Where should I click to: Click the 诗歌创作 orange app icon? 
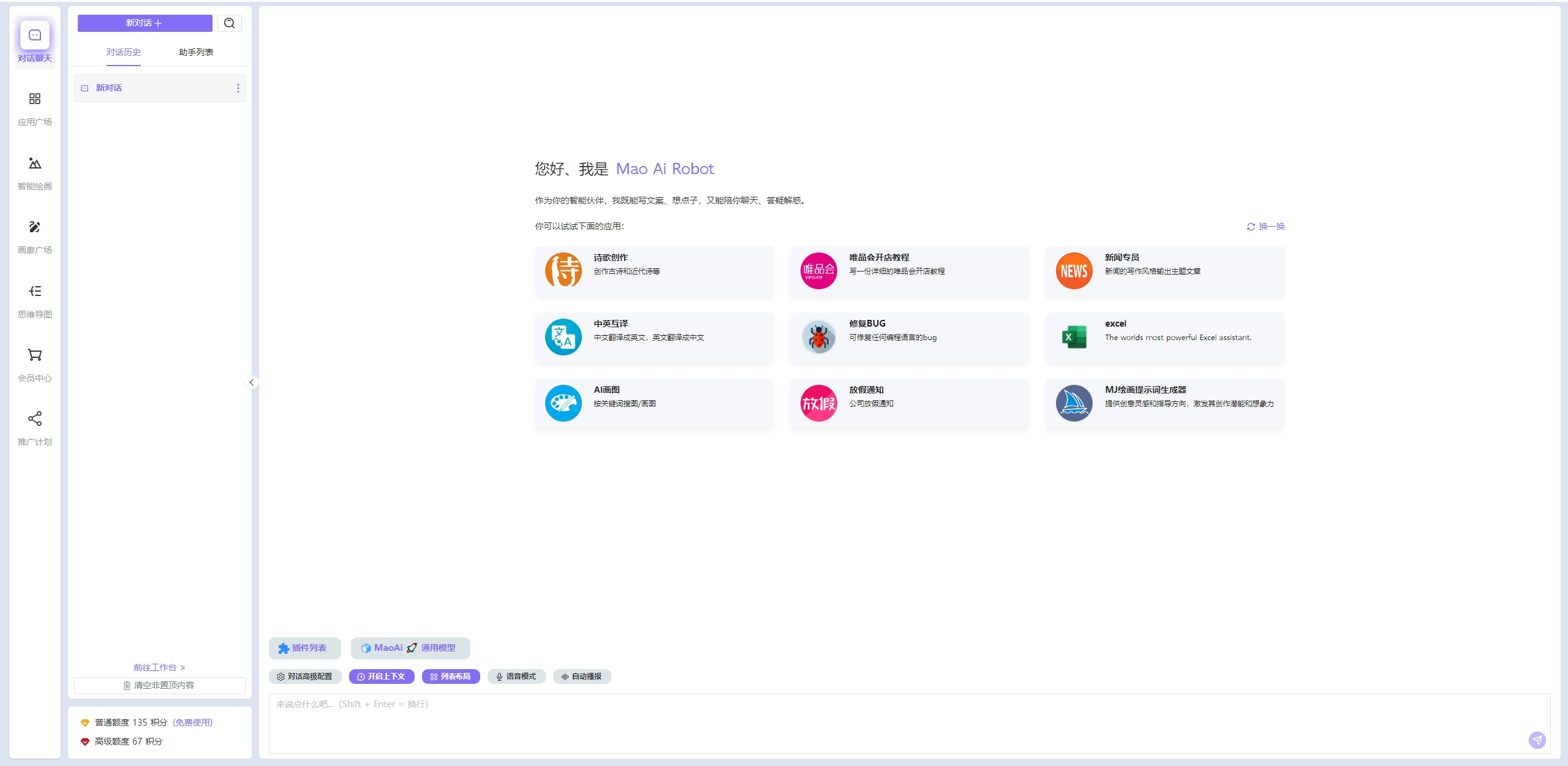click(563, 270)
